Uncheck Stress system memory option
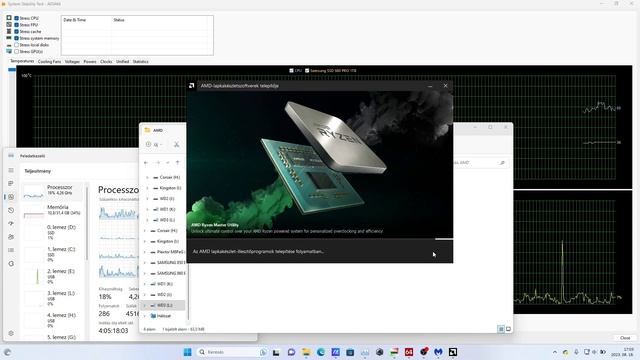Screen dimensions: 640x360 [16, 38]
